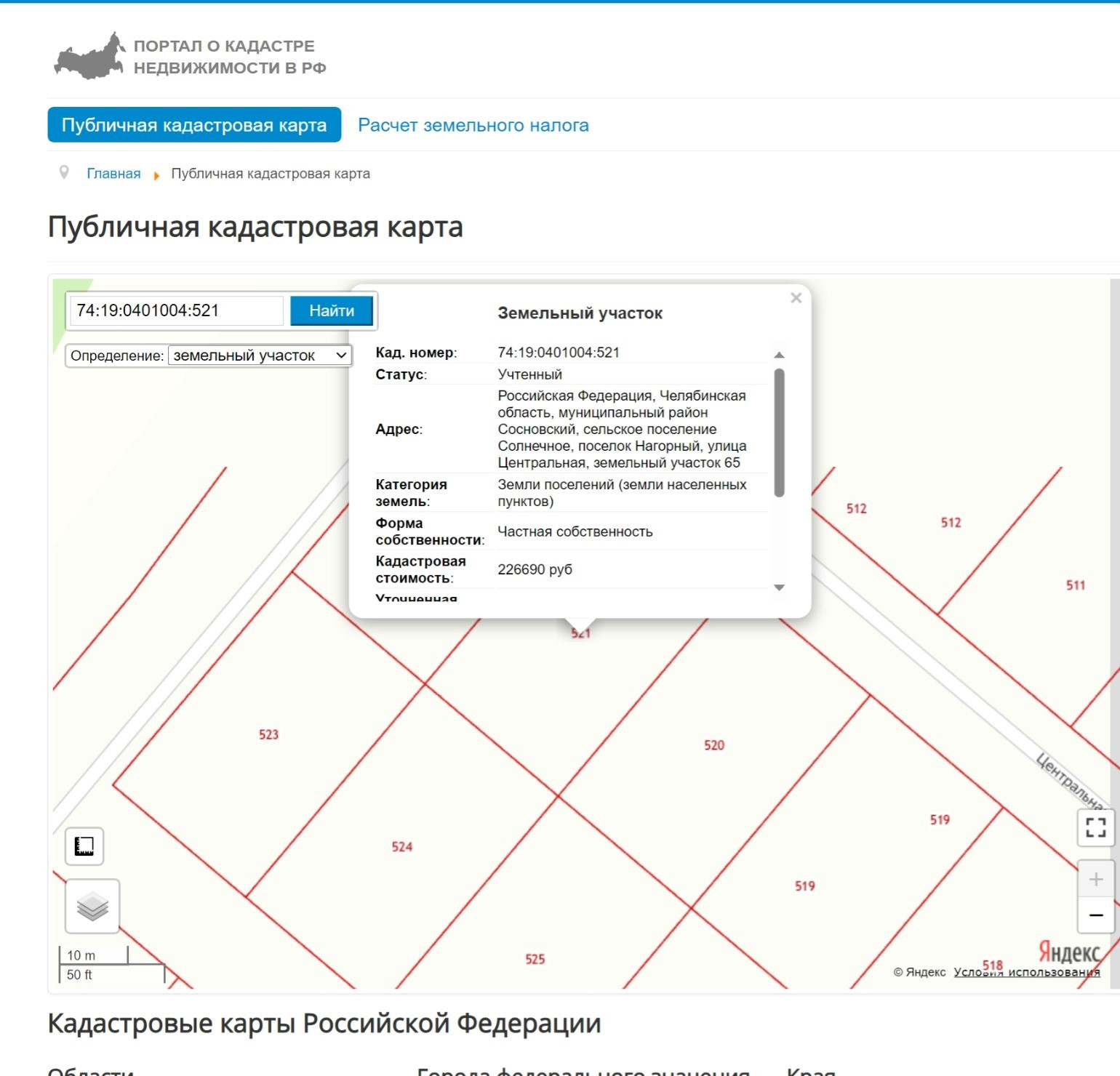
Task: Click cadastral value 226690 руб
Action: [x=535, y=569]
